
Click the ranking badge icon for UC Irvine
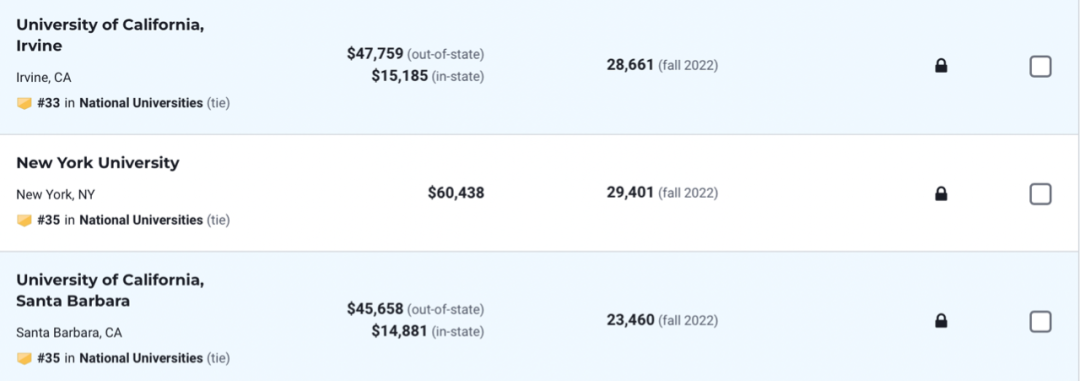coord(24,103)
